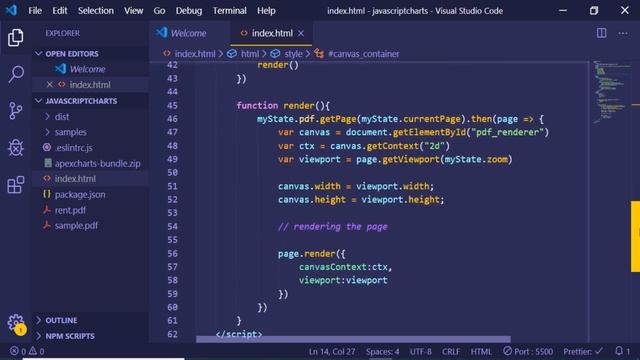Viewport: 640px width, 360px height.
Task: Click the closing "</script>" tag
Action: [x=239, y=334]
